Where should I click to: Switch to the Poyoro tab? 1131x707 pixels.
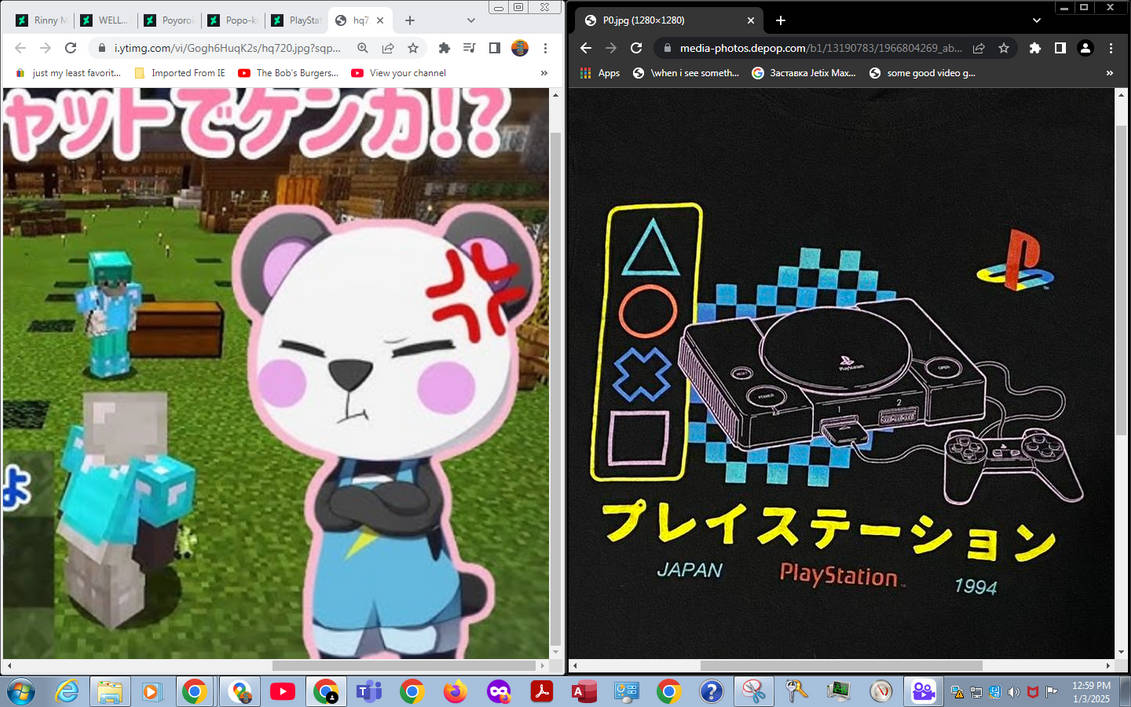[169, 20]
